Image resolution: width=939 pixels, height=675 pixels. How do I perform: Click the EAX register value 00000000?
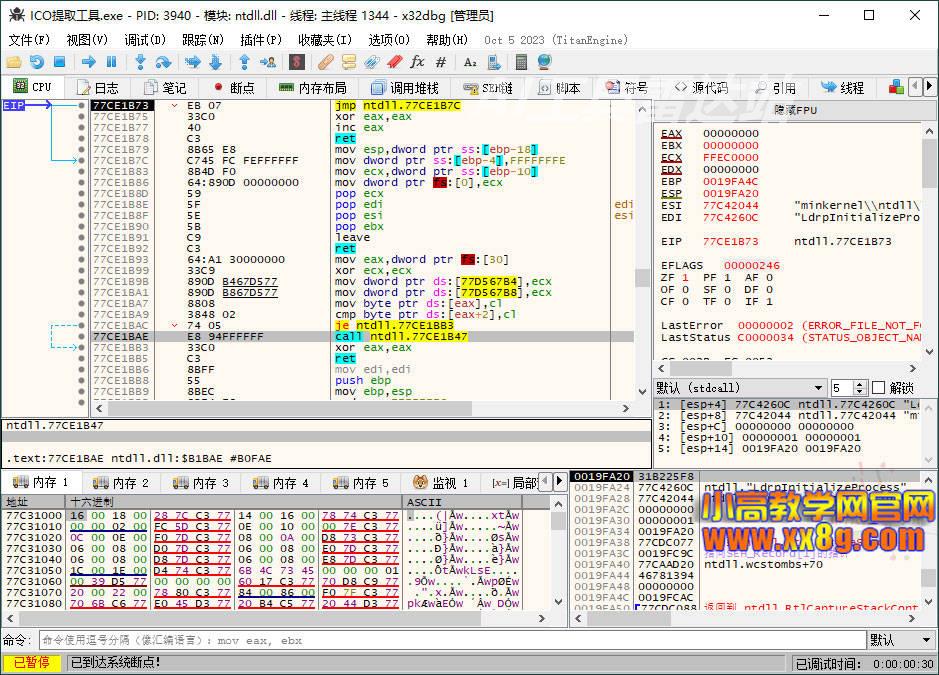click(x=731, y=134)
